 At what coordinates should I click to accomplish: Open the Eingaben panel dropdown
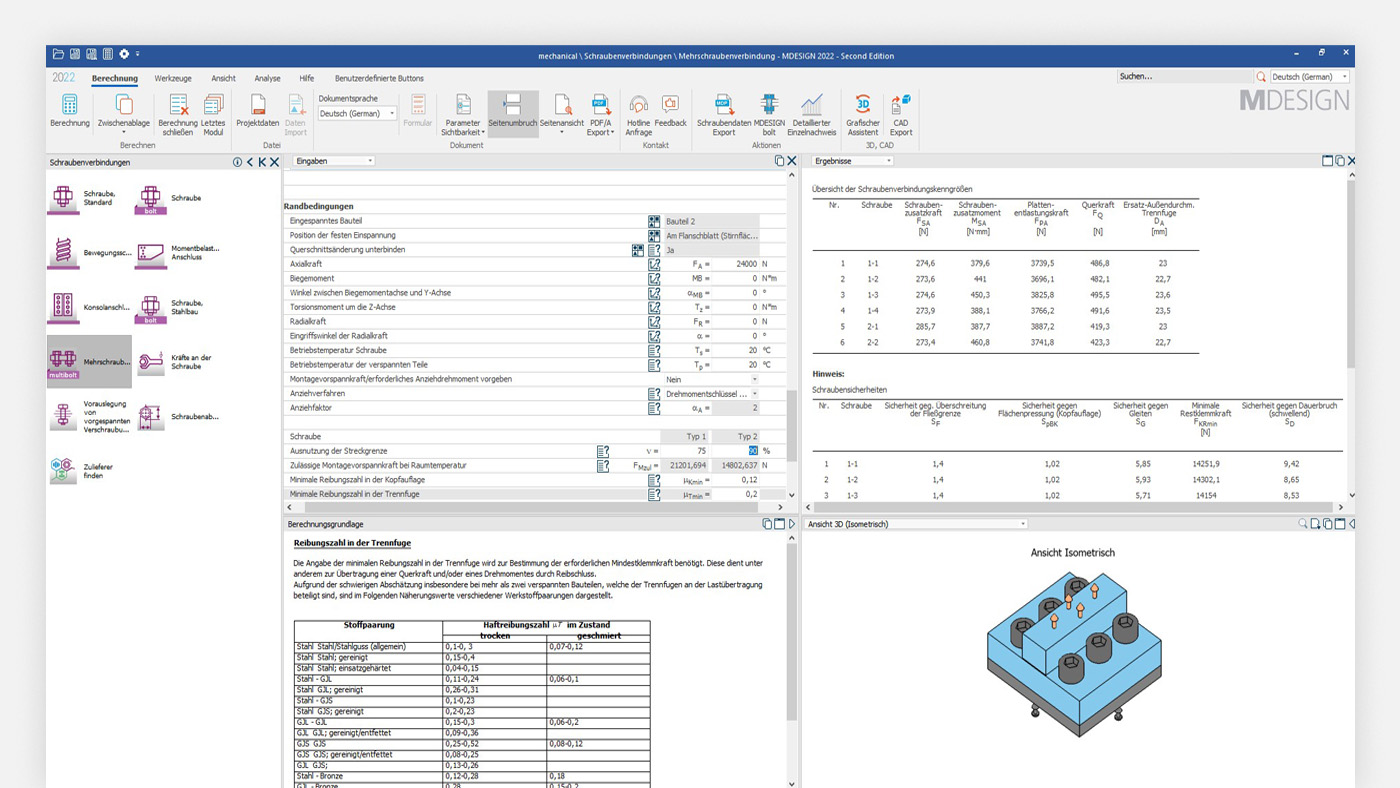click(x=334, y=161)
